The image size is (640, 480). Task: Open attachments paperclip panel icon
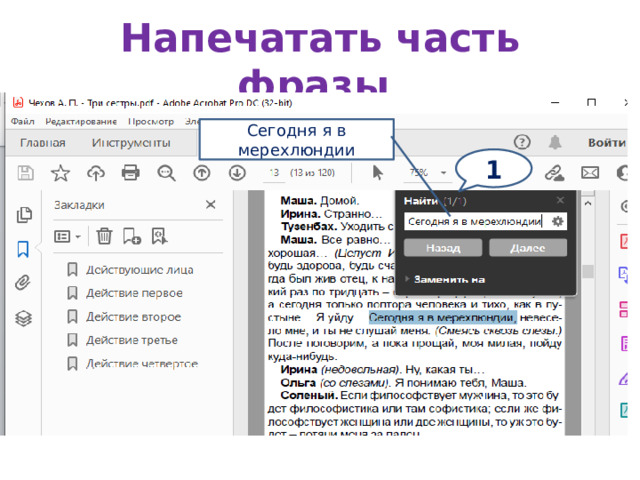pyautogui.click(x=23, y=282)
